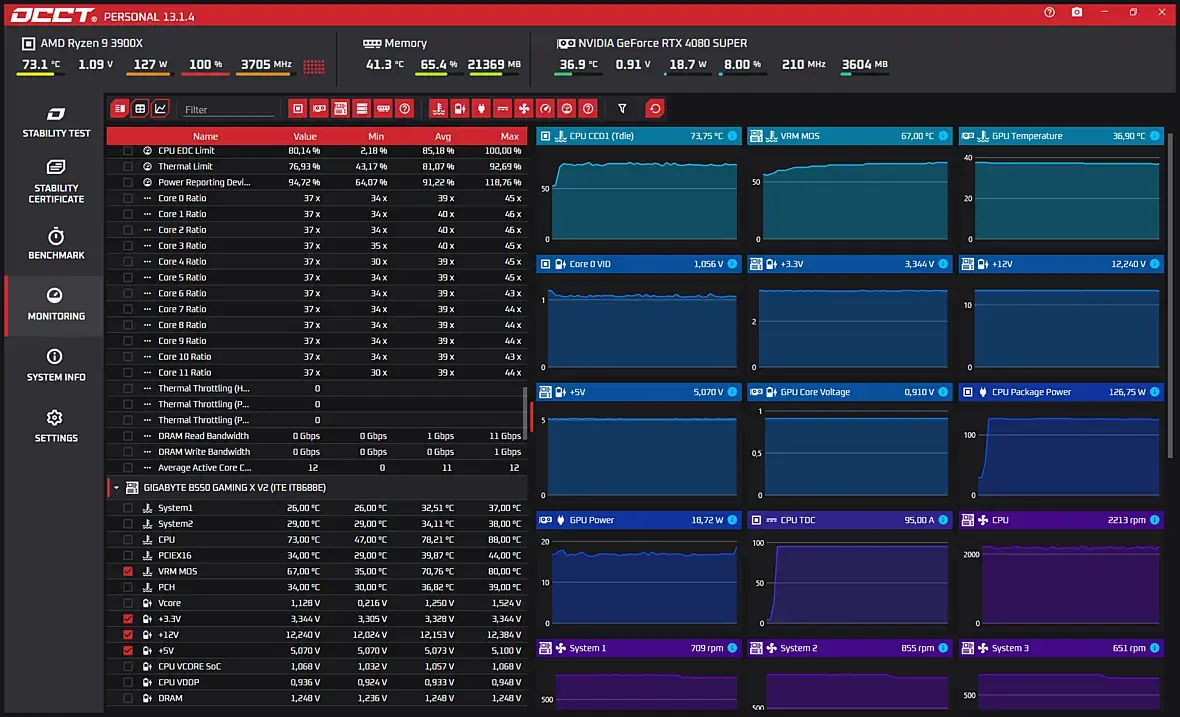Screen dimensions: 1180x717
Task: Sort table by Value column
Action: 305,136
